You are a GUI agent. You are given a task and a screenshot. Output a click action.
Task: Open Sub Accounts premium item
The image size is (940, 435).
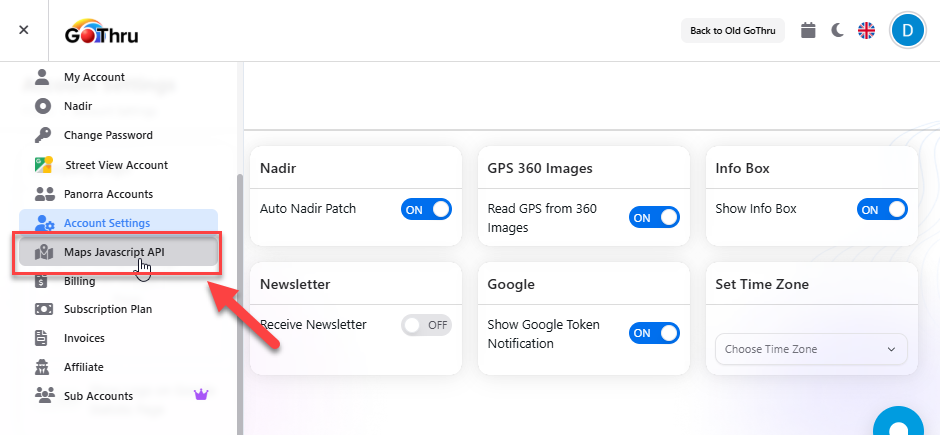pos(98,396)
